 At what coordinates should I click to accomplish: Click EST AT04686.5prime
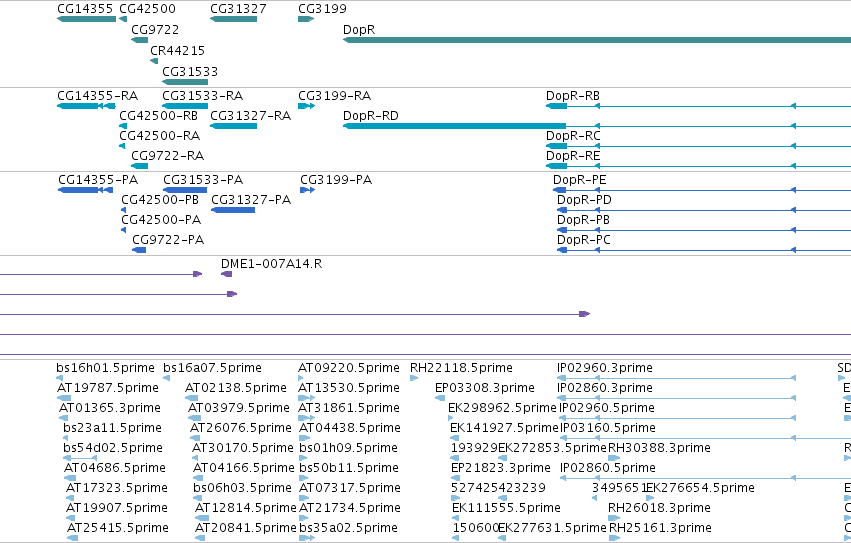click(x=71, y=479)
